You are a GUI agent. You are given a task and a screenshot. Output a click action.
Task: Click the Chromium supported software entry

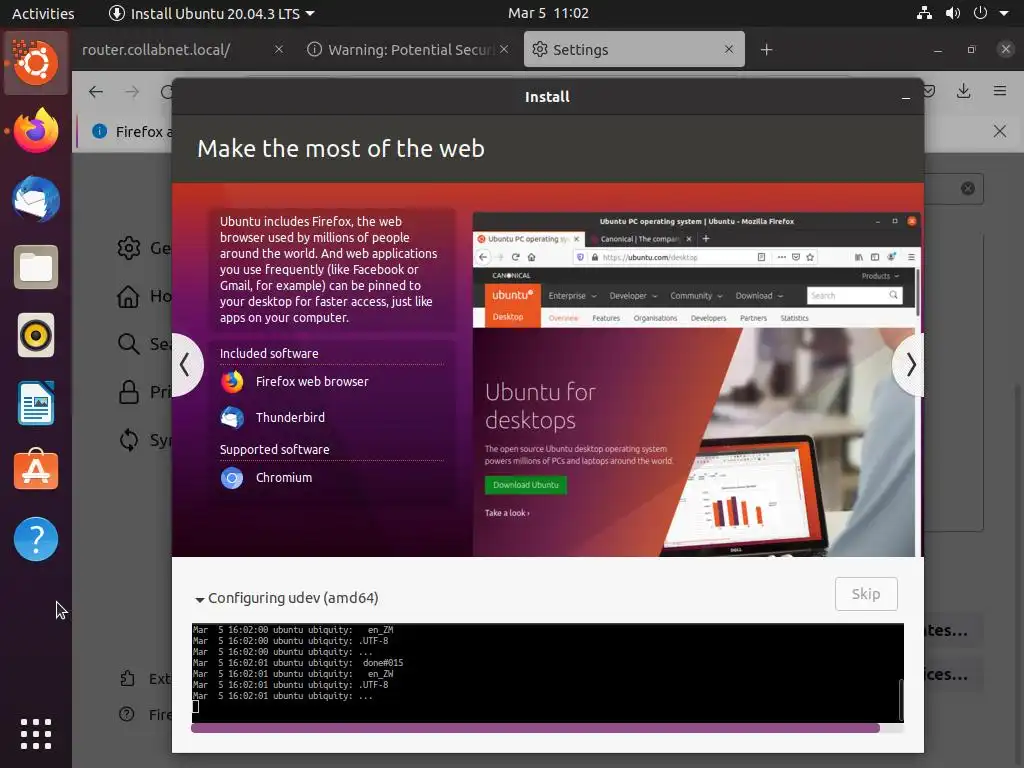pos(266,478)
